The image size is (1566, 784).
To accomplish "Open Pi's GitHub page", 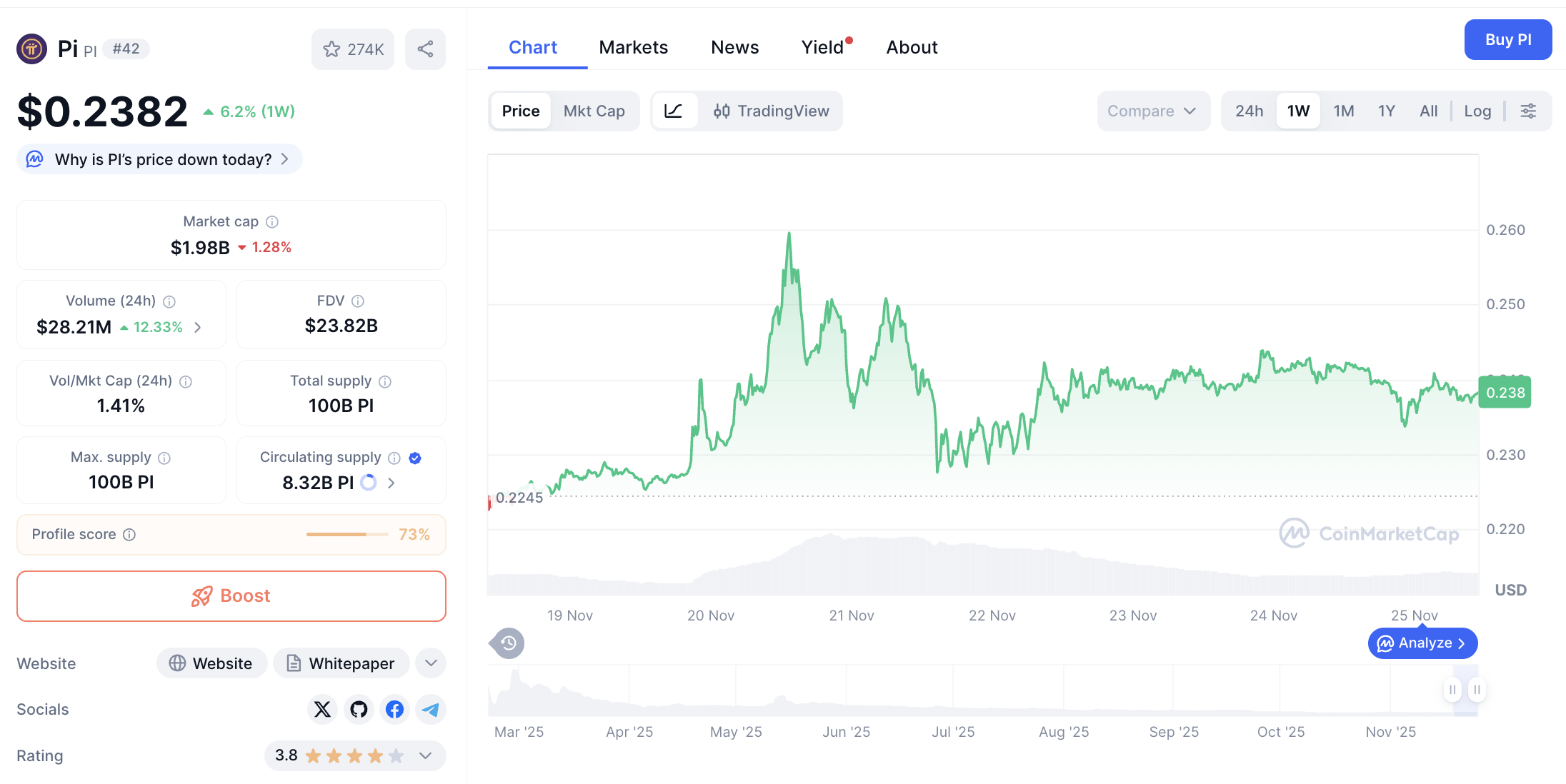I will 358,709.
